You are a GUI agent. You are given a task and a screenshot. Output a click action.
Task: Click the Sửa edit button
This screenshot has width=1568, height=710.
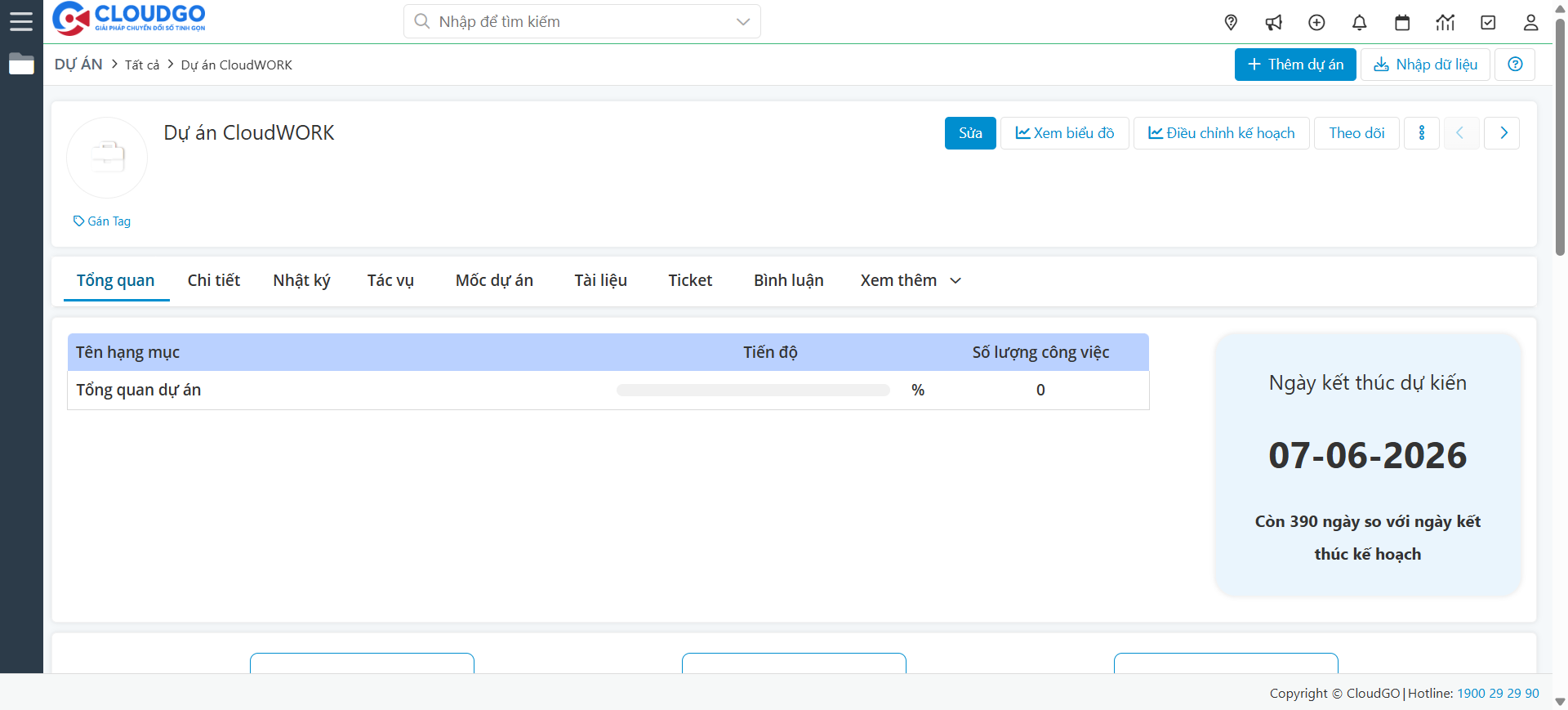point(970,133)
